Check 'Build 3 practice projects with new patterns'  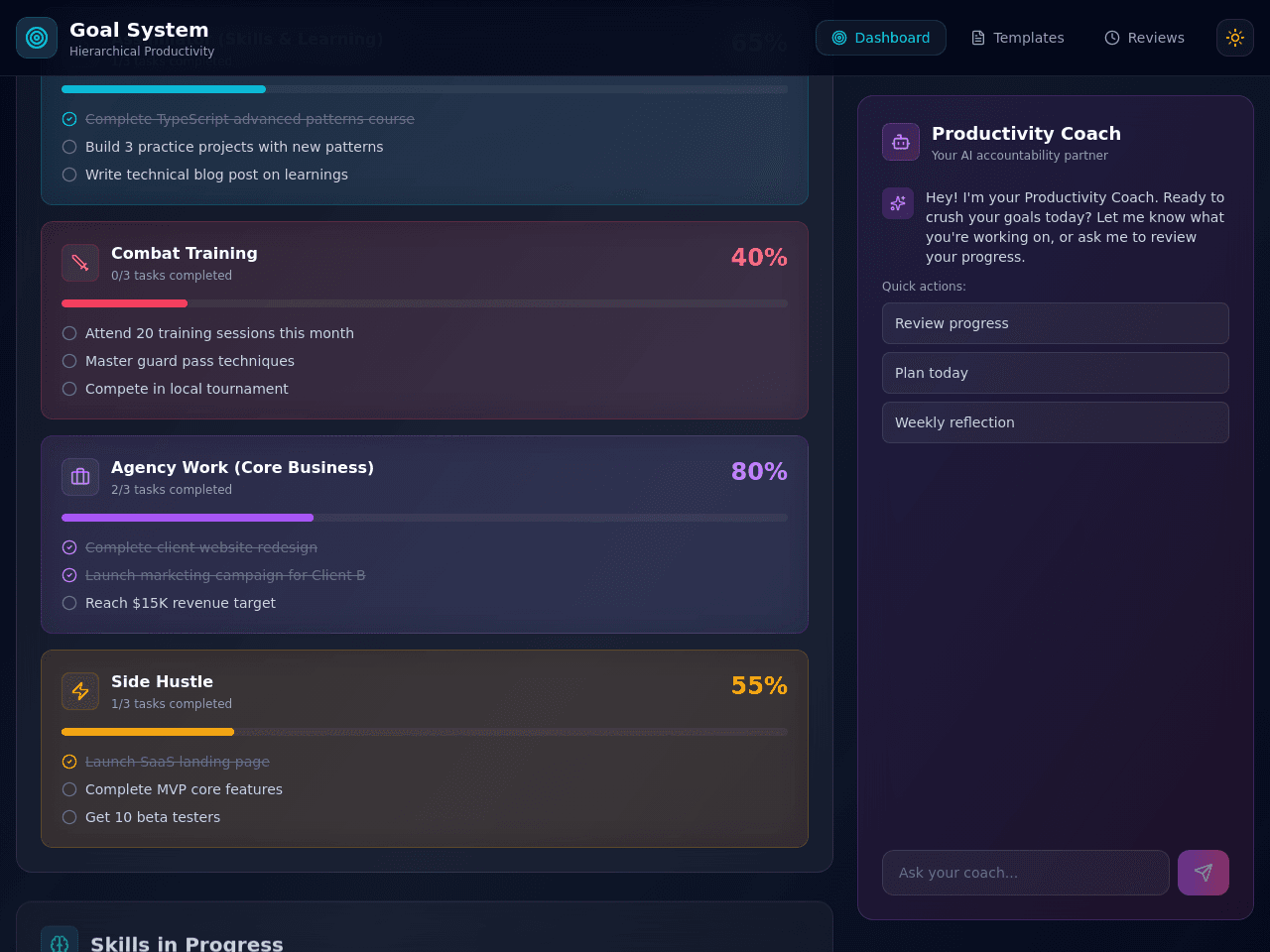69,147
